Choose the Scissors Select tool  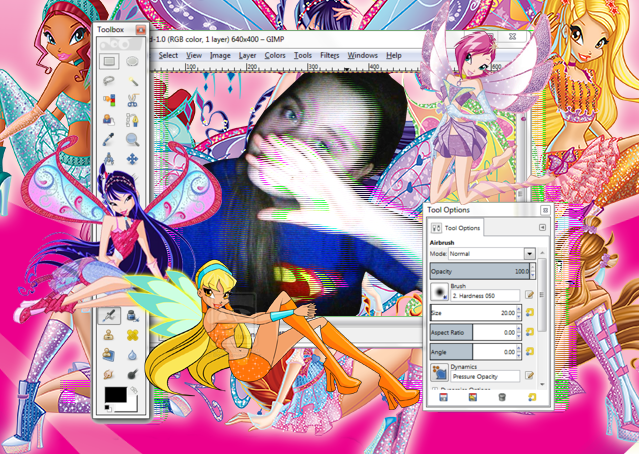point(132,100)
